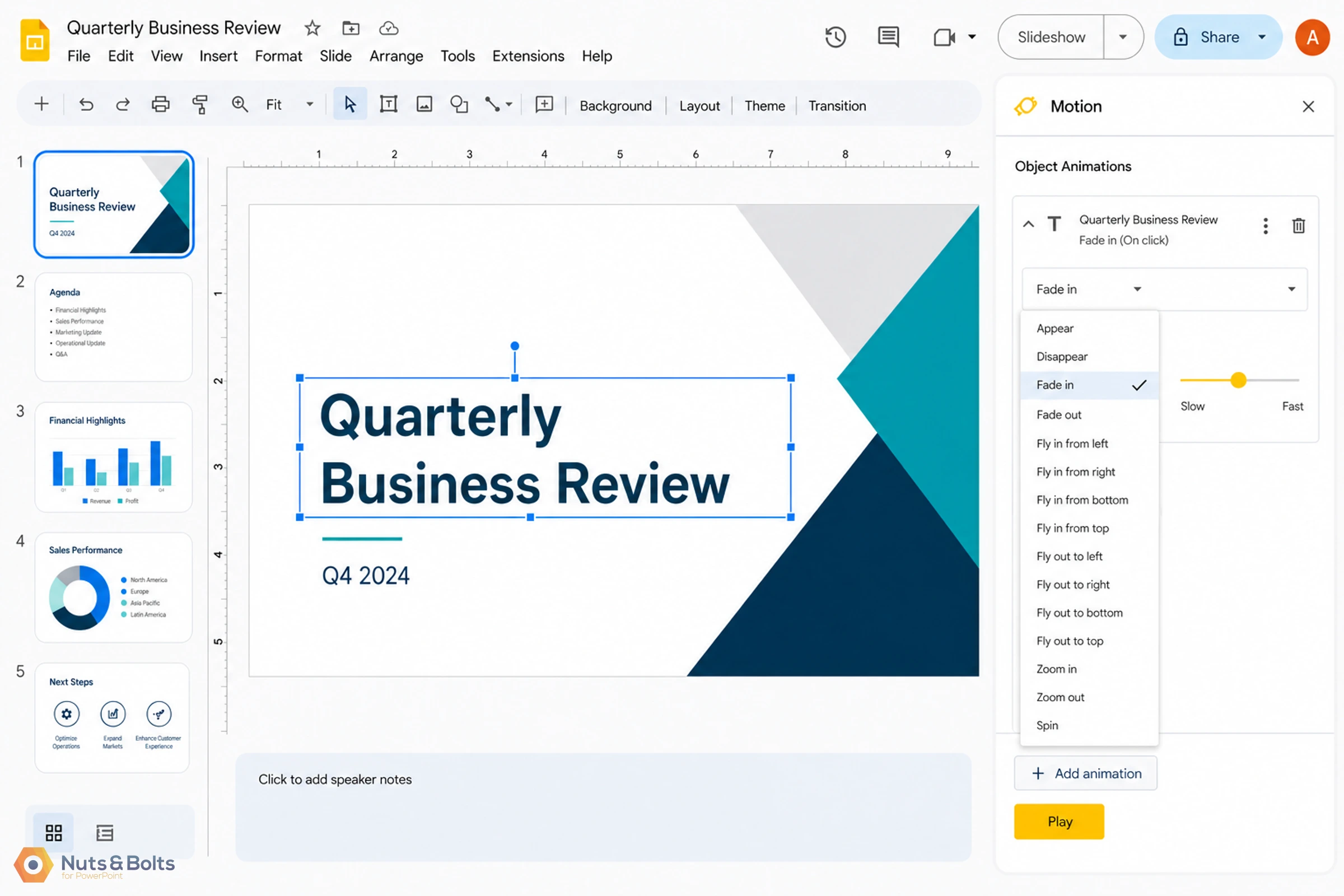Image resolution: width=1344 pixels, height=896 pixels.
Task: Open the Fade in animation type dropdown
Action: 1089,289
